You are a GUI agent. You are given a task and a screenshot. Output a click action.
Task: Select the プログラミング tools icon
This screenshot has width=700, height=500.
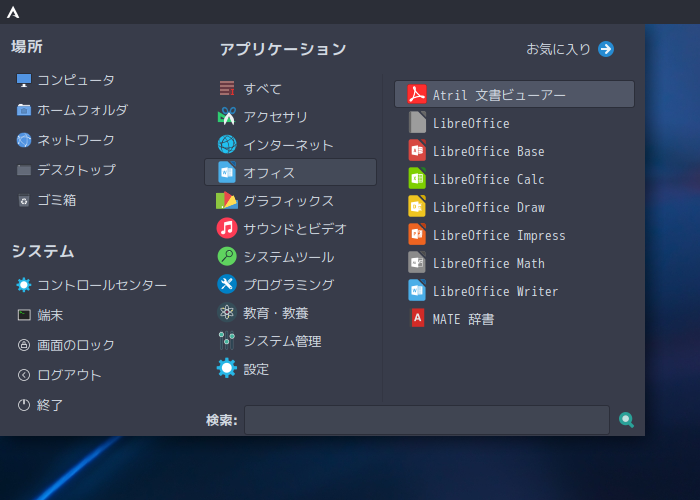tap(227, 284)
